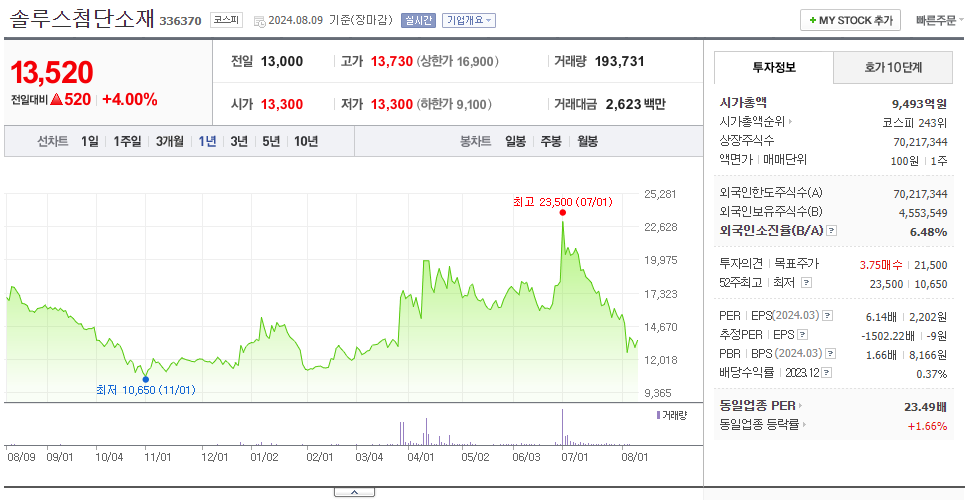Show the 주봉 candlestick chart

tap(551, 141)
